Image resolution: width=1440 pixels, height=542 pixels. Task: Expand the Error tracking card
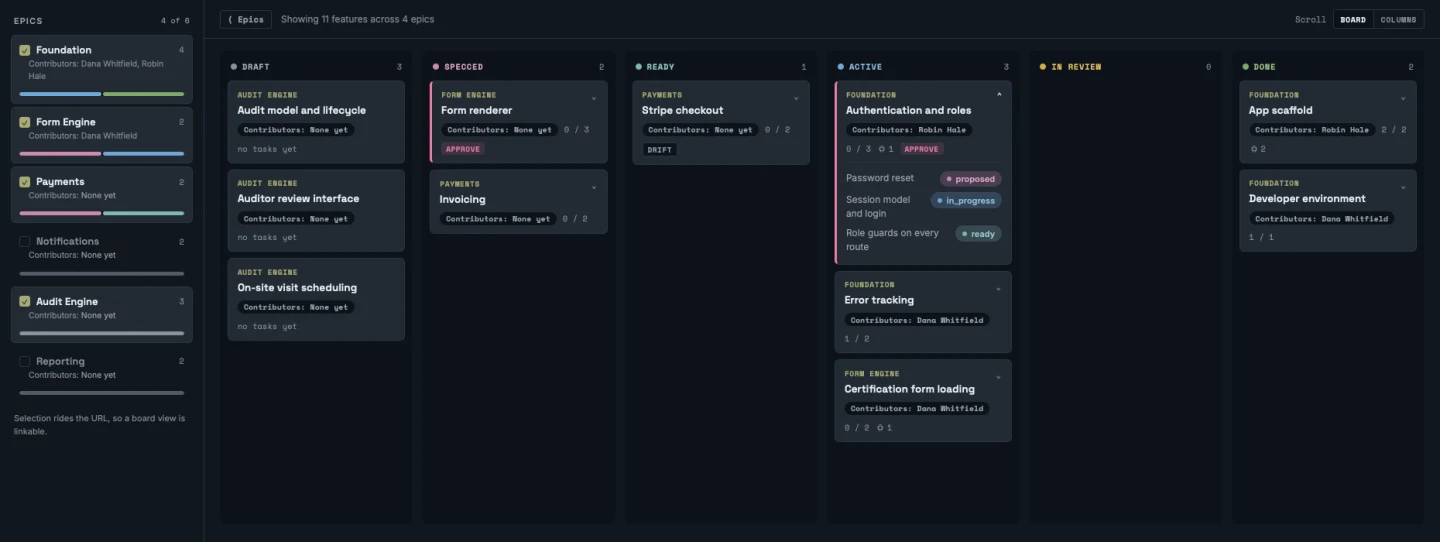(x=998, y=289)
